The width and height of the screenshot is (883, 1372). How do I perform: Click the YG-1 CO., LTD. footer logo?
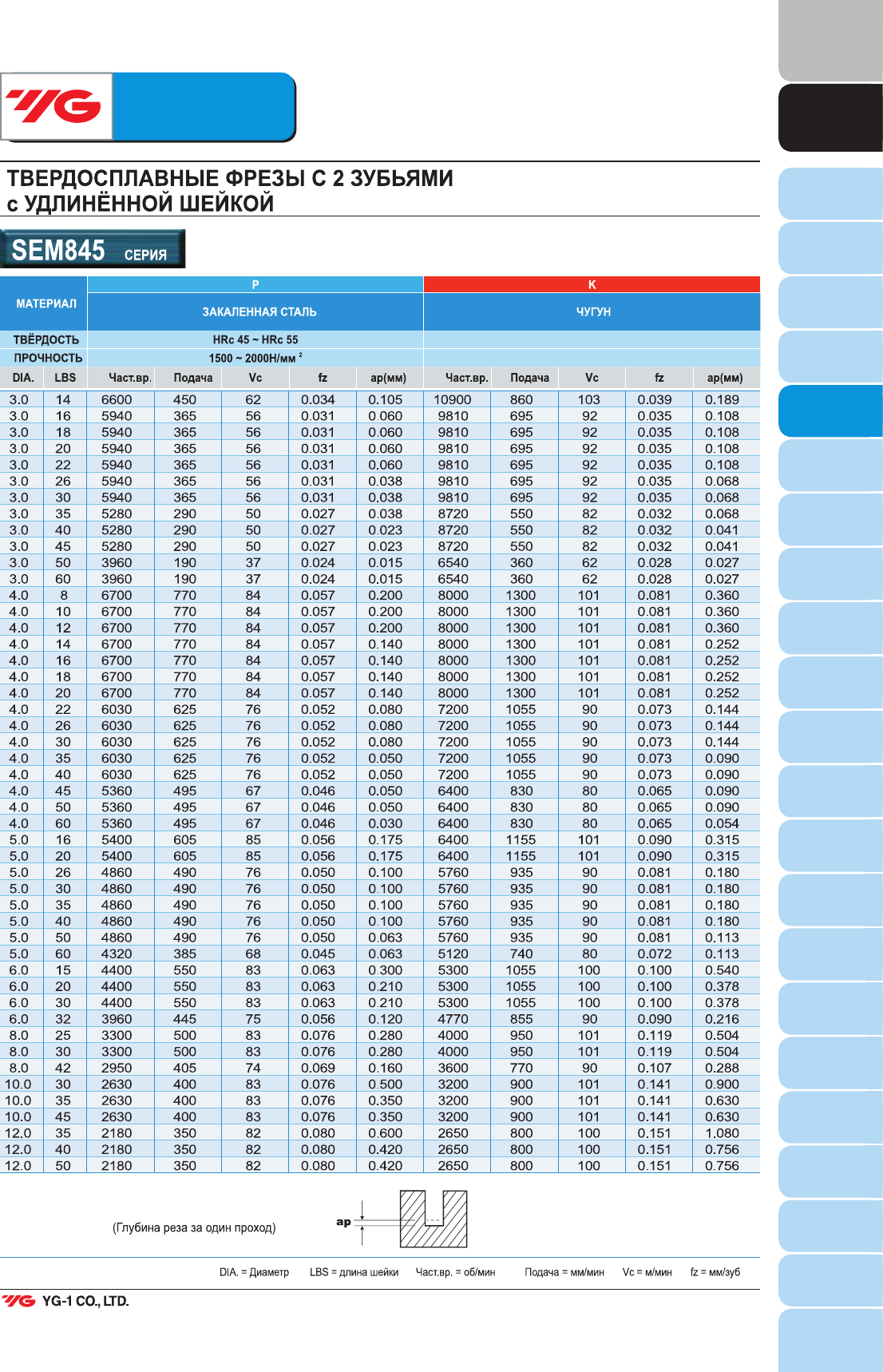65,1301
